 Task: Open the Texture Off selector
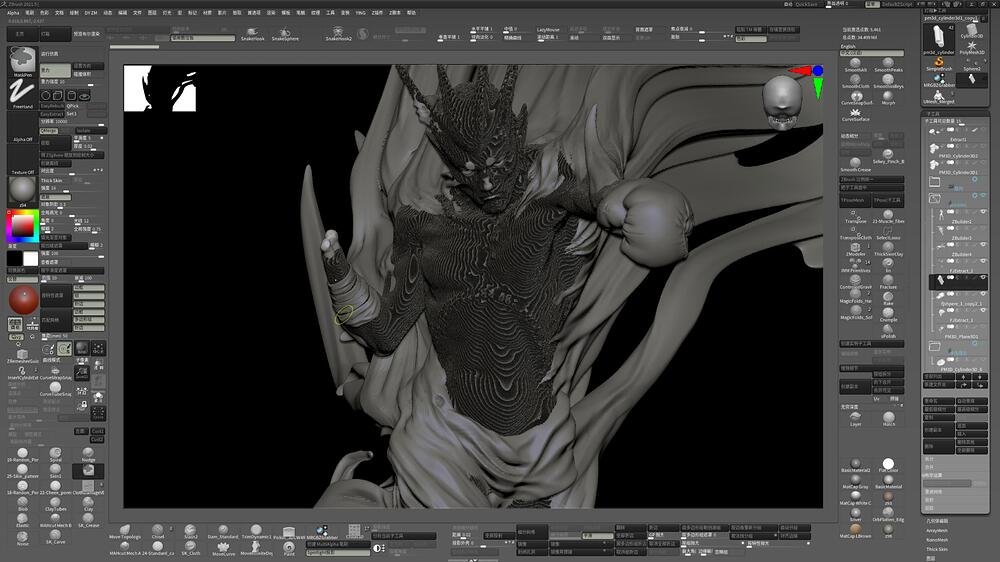(x=22, y=161)
